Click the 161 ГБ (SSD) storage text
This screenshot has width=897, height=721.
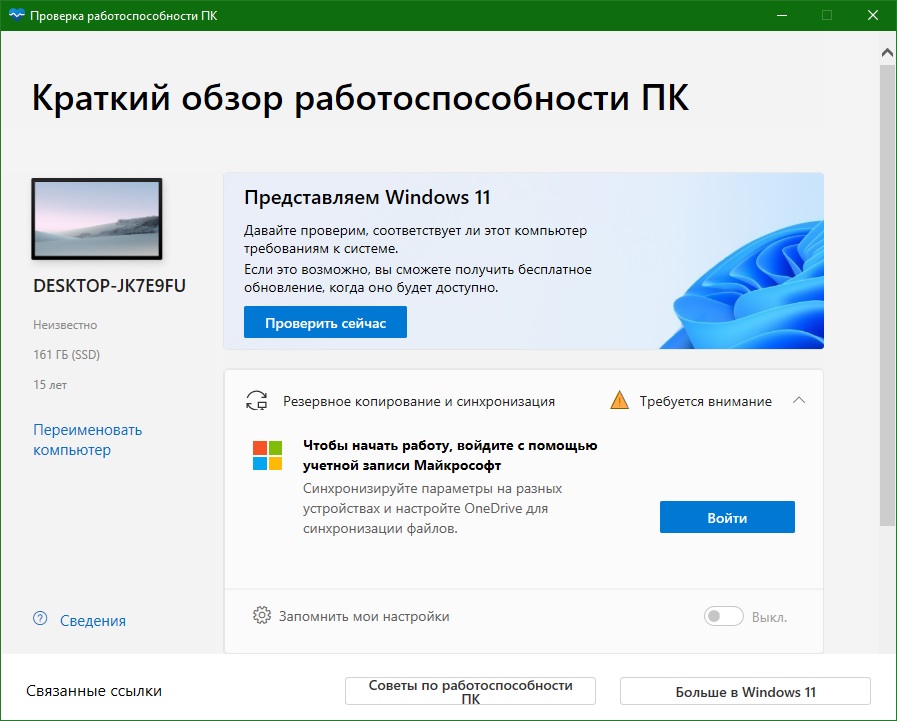(66, 354)
